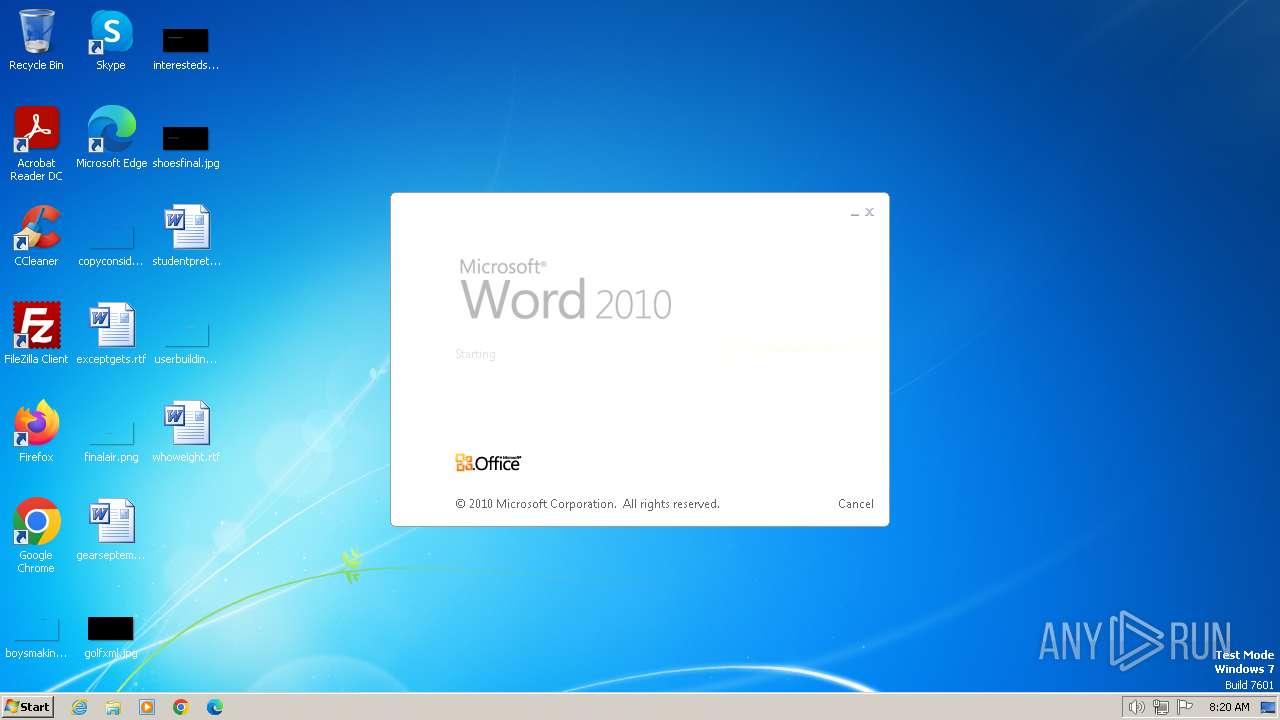The width and height of the screenshot is (1280, 720).
Task: Select the userbuildin... desktop file
Action: click(186, 342)
